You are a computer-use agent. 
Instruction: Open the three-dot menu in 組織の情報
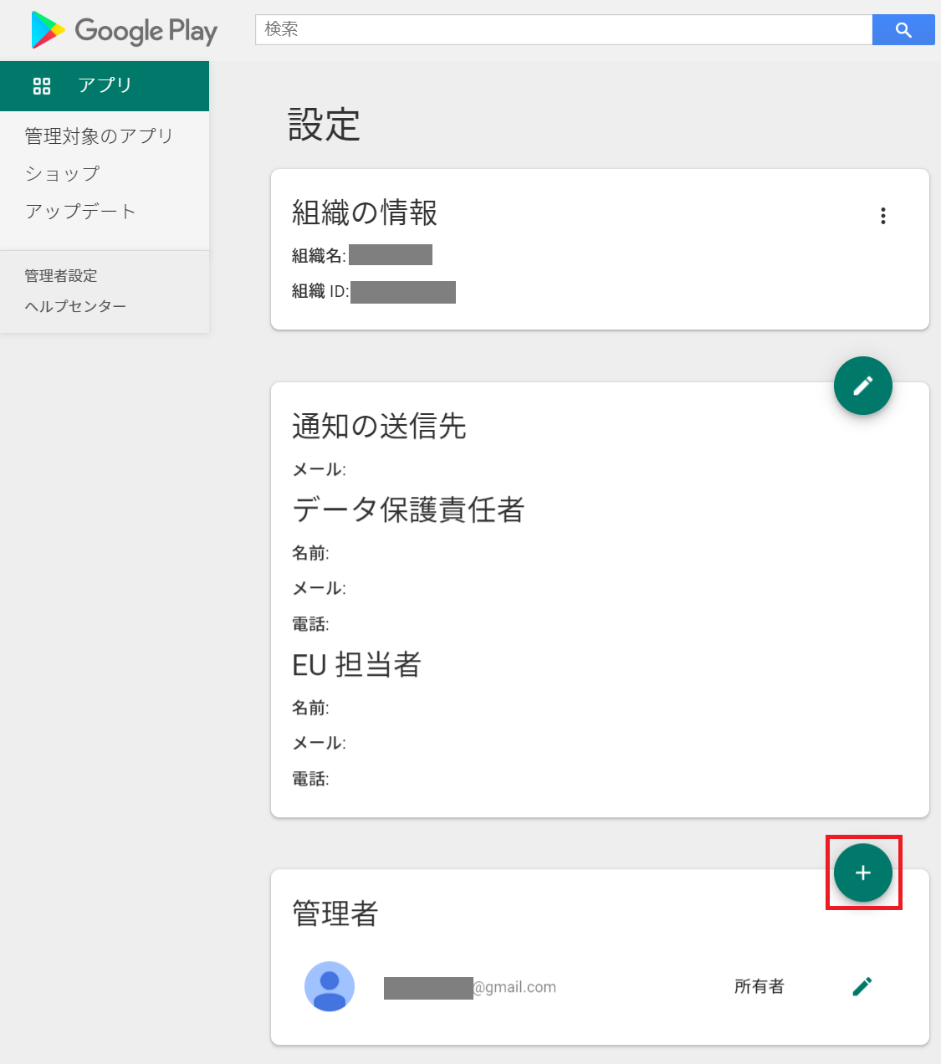[x=882, y=215]
